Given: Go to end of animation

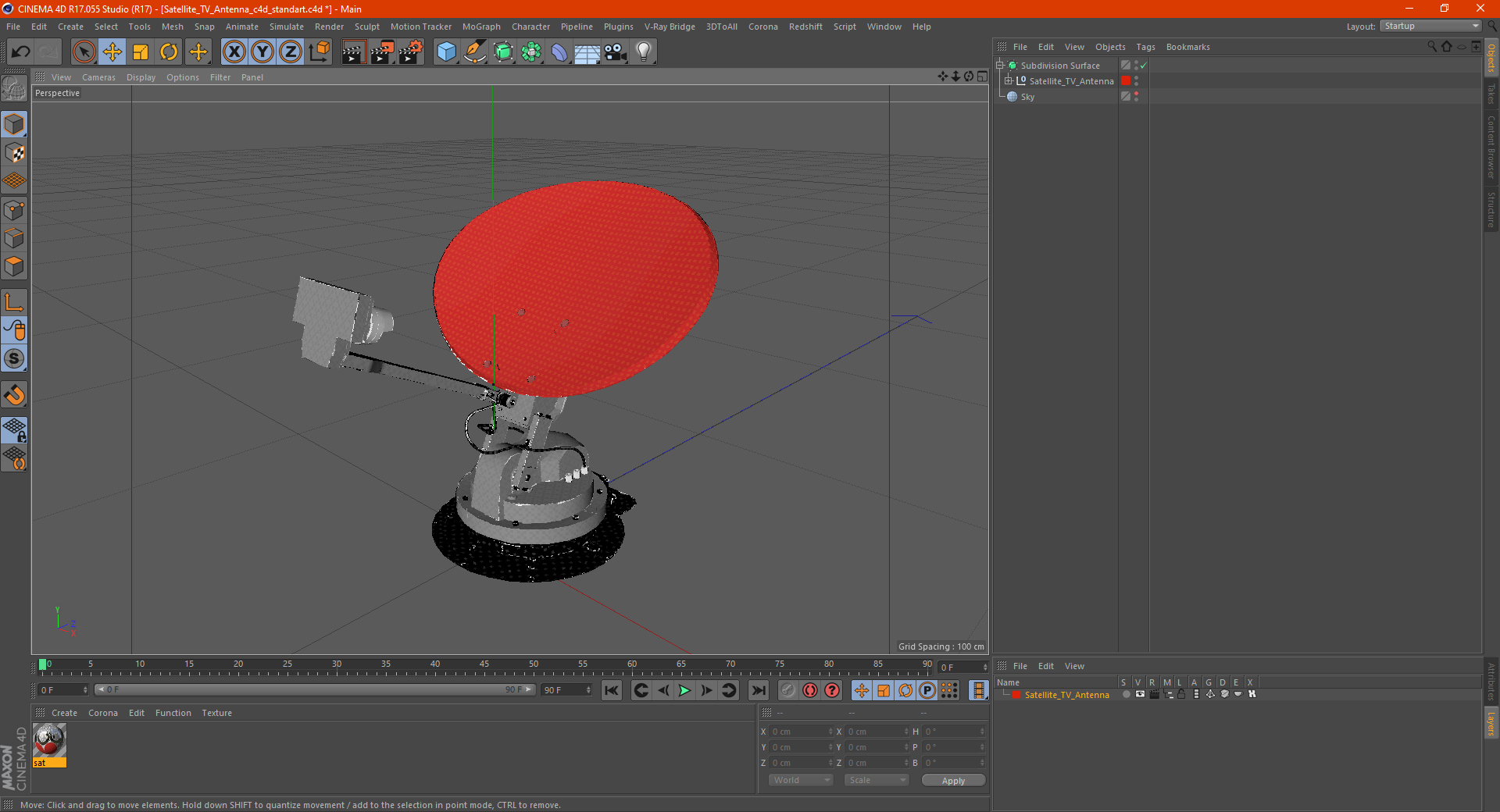Looking at the screenshot, I should [x=758, y=690].
